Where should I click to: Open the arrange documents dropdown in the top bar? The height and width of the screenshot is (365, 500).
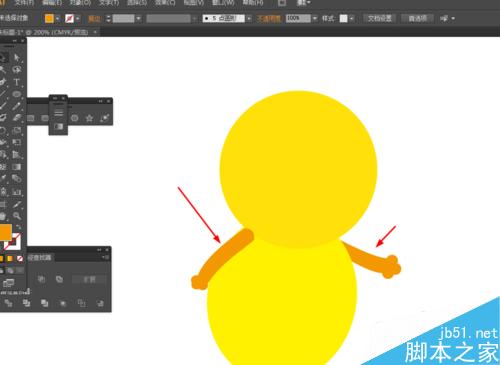click(303, 3)
